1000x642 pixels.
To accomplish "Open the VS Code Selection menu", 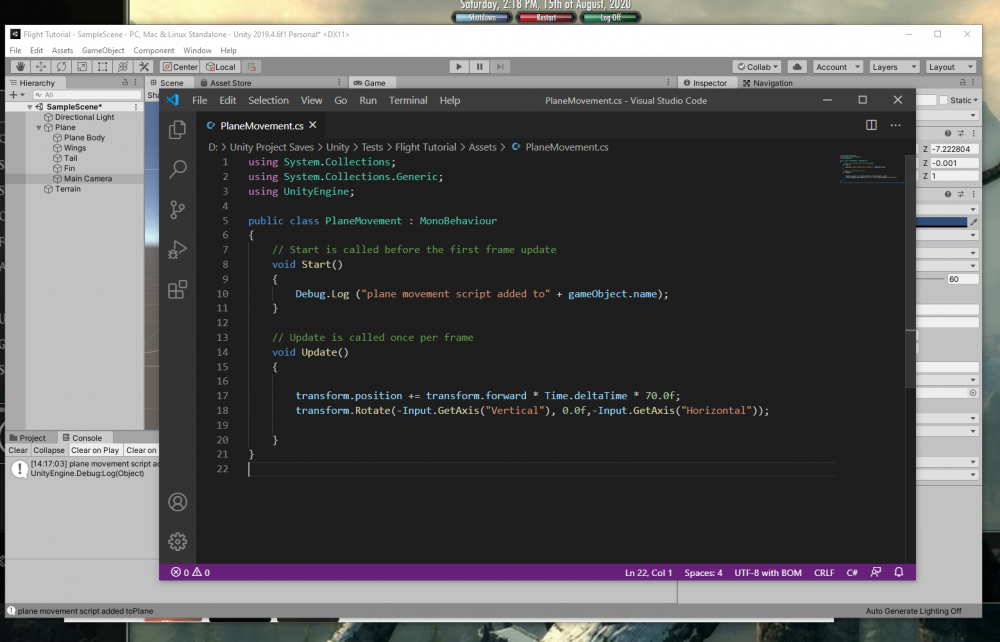I will (x=268, y=100).
